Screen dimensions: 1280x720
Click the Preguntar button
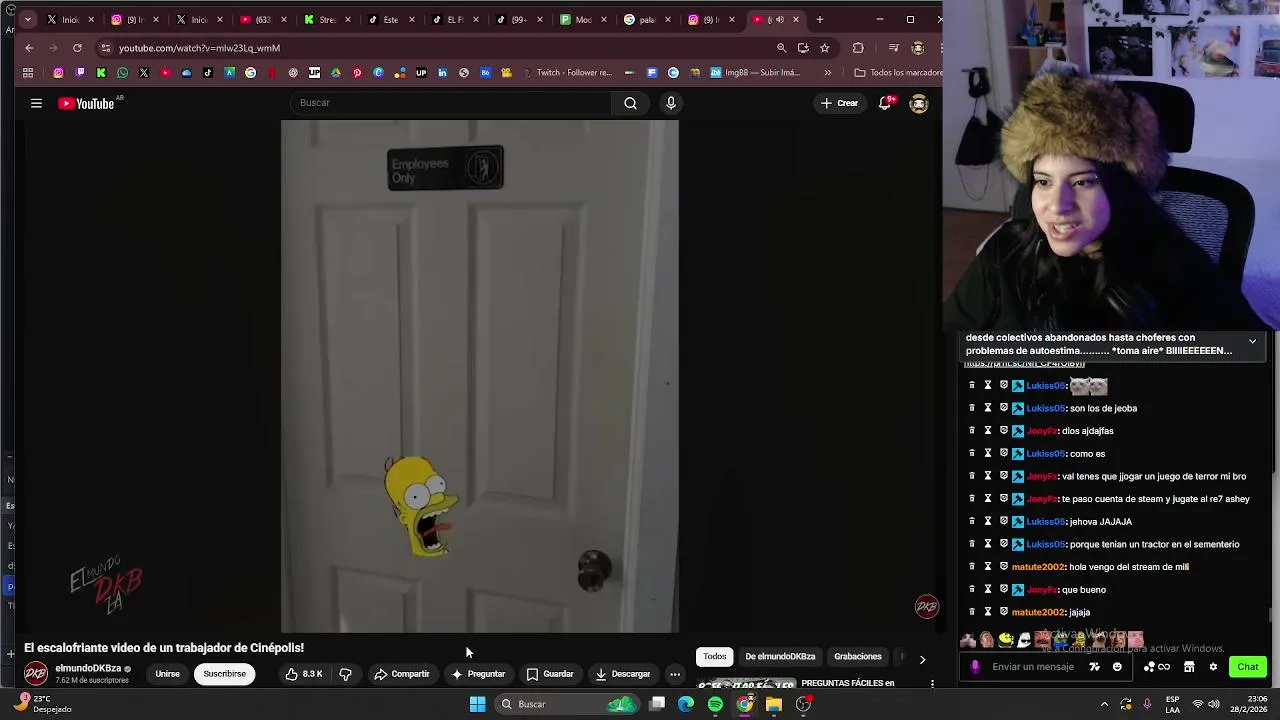coord(478,674)
